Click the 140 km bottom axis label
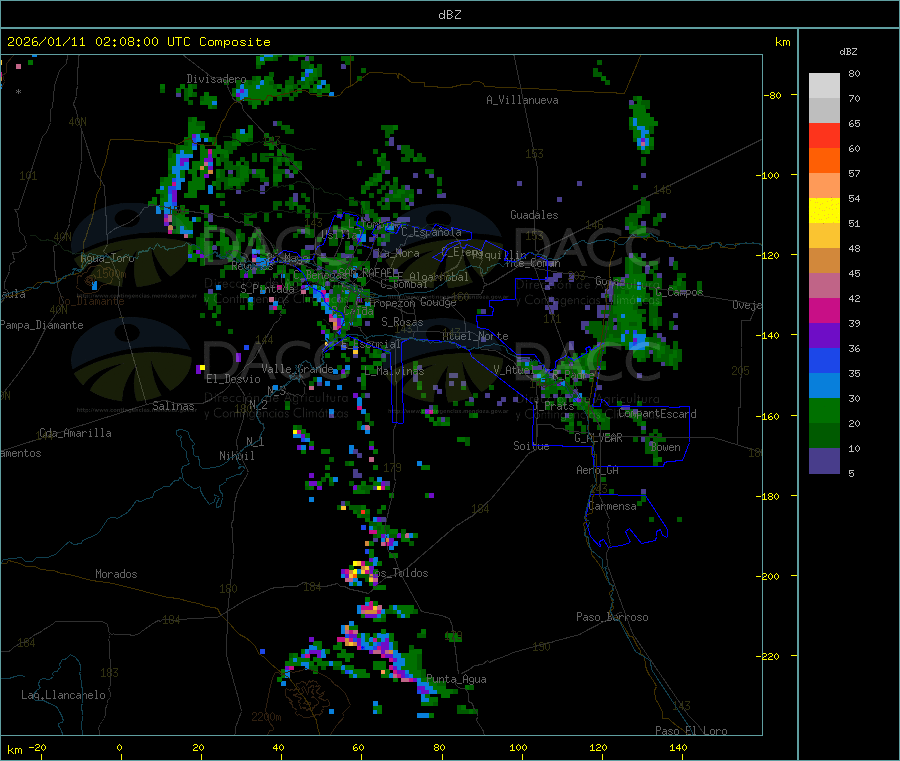 tap(678, 747)
